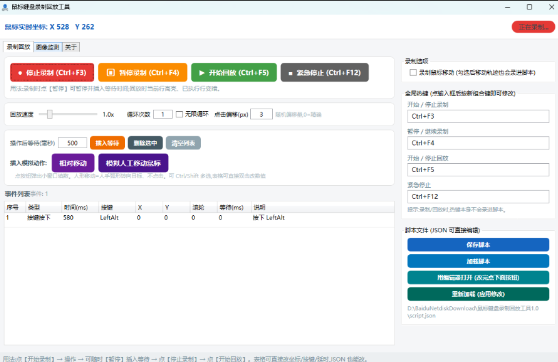
Task: Focus the loop count field showing 1
Action: [x=163, y=114]
